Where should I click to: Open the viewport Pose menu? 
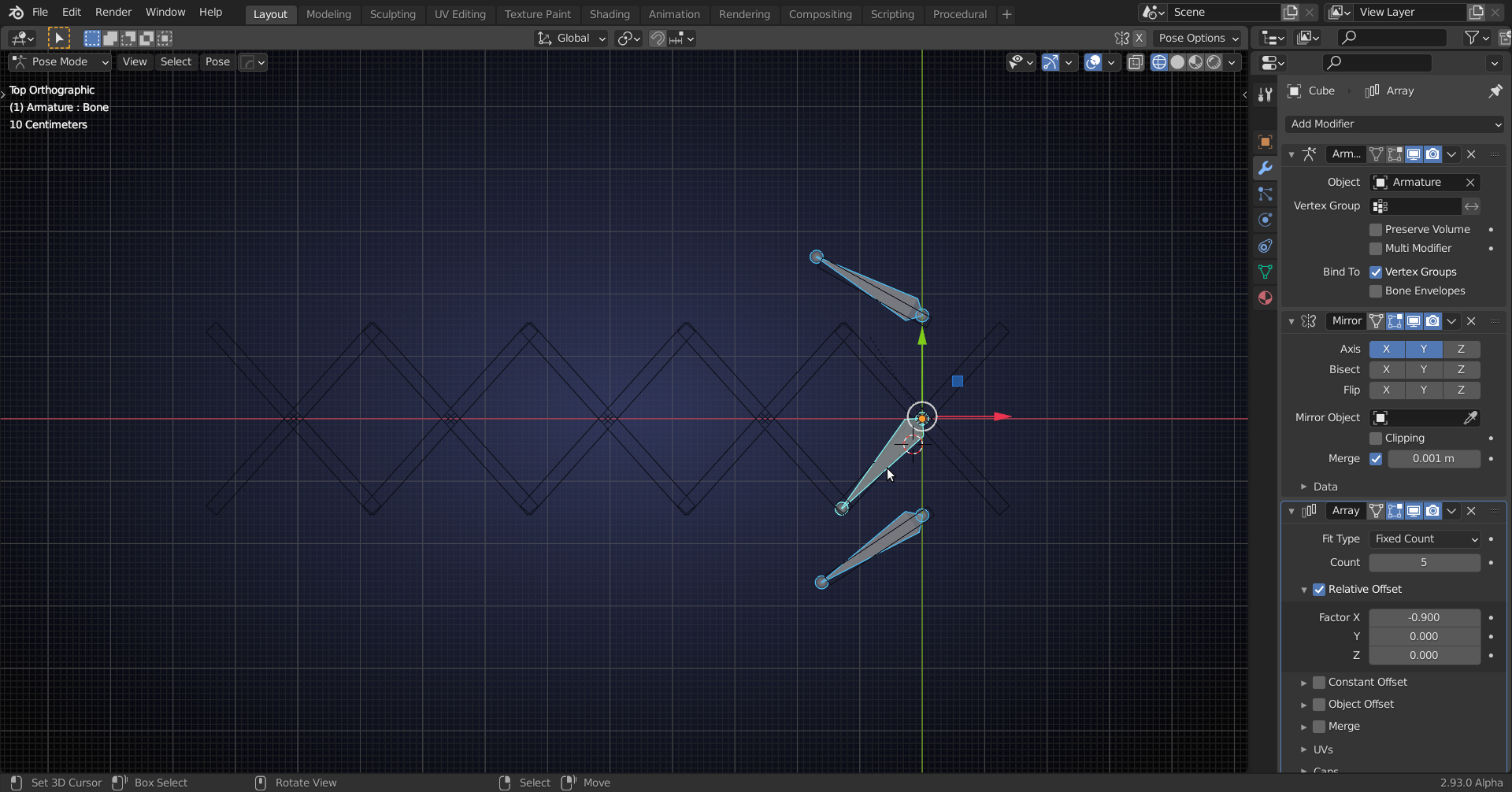tap(217, 62)
